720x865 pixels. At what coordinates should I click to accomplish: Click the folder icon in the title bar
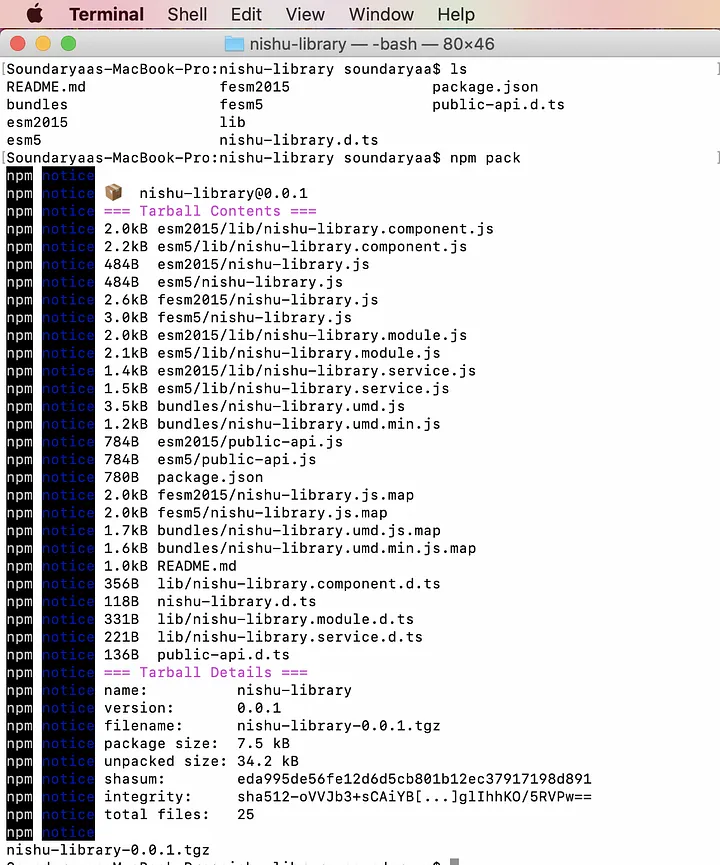(x=234, y=44)
